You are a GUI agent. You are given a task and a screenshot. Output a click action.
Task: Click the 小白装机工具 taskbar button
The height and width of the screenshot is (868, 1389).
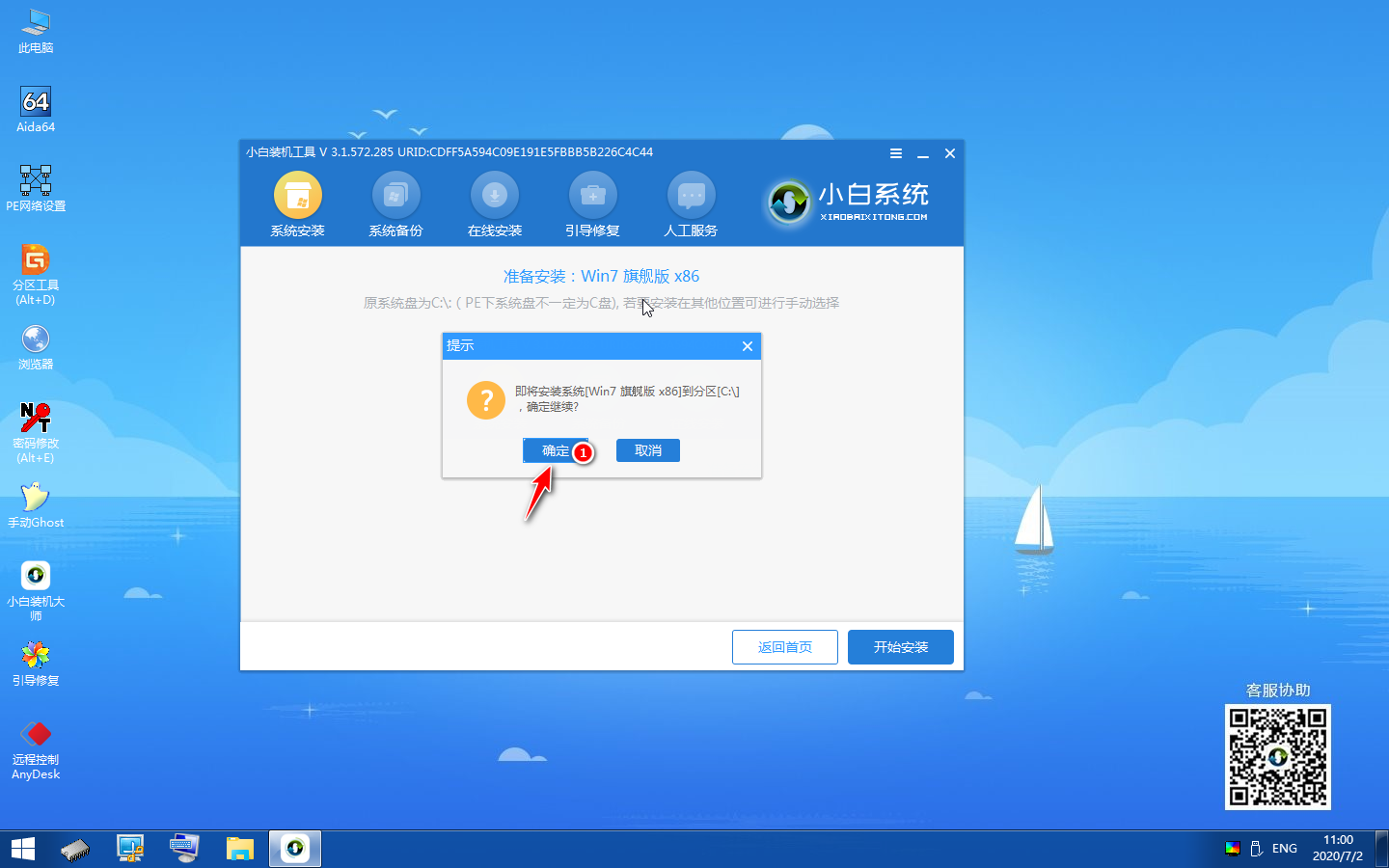pos(294,849)
